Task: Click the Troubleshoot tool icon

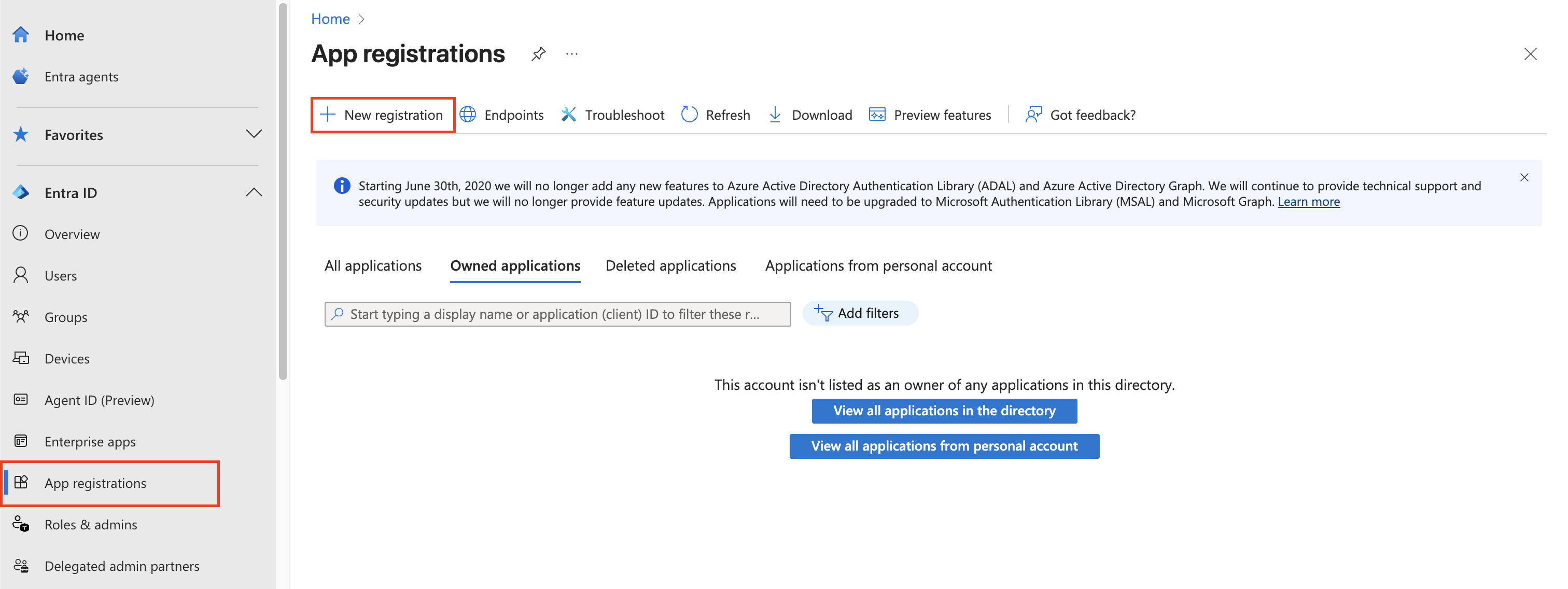Action: click(568, 115)
